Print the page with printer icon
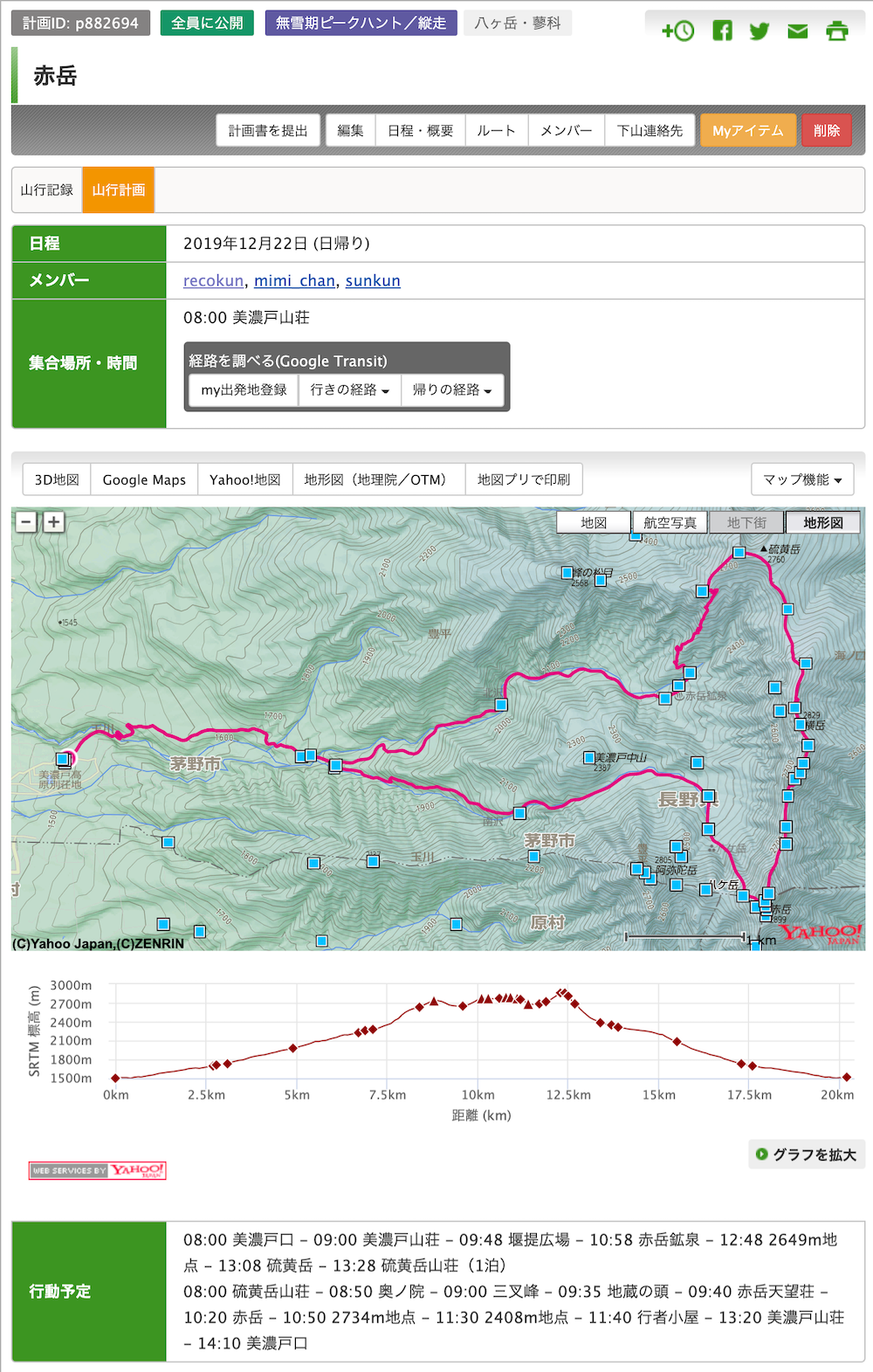 [x=836, y=31]
